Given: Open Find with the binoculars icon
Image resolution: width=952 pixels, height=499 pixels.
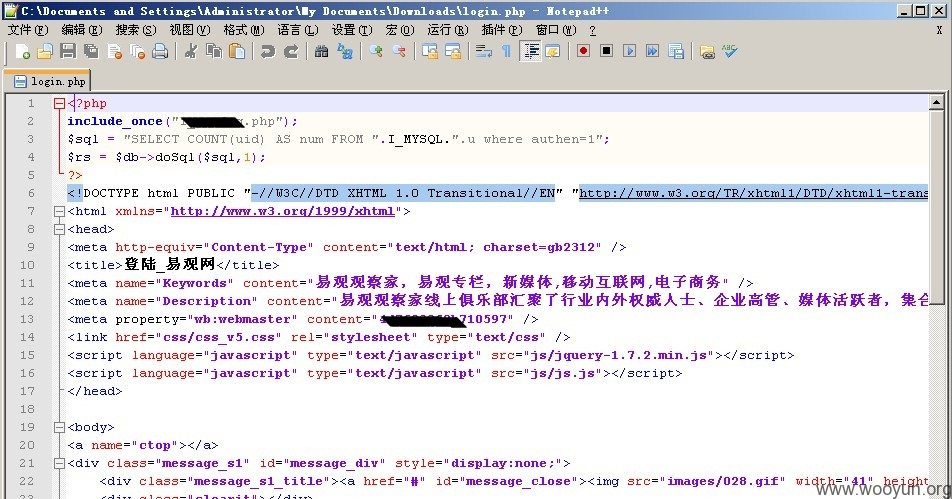Looking at the screenshot, I should click(321, 52).
